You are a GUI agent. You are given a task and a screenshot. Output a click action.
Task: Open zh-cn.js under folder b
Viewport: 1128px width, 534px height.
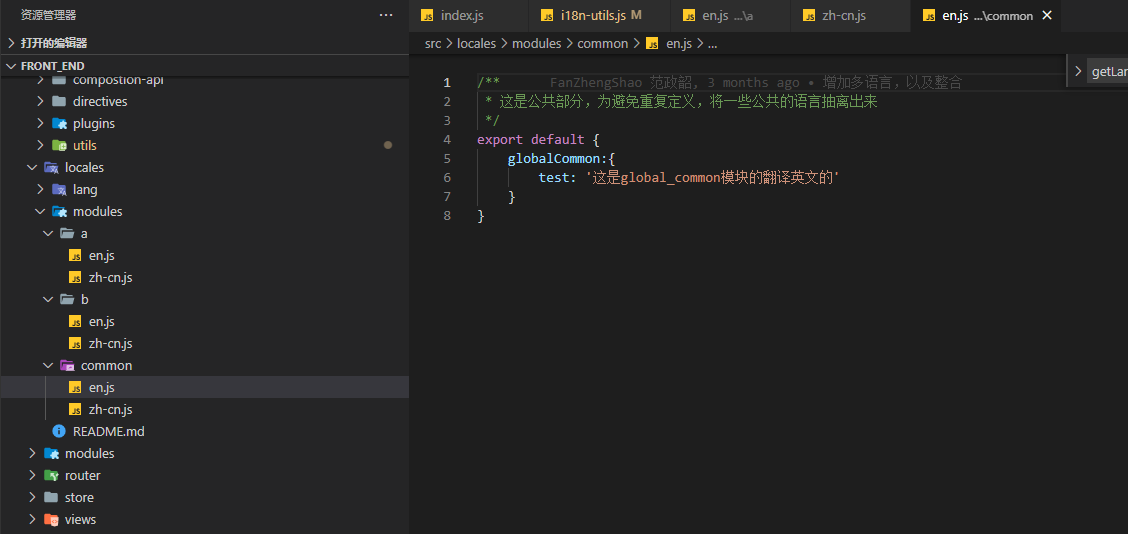tap(110, 343)
